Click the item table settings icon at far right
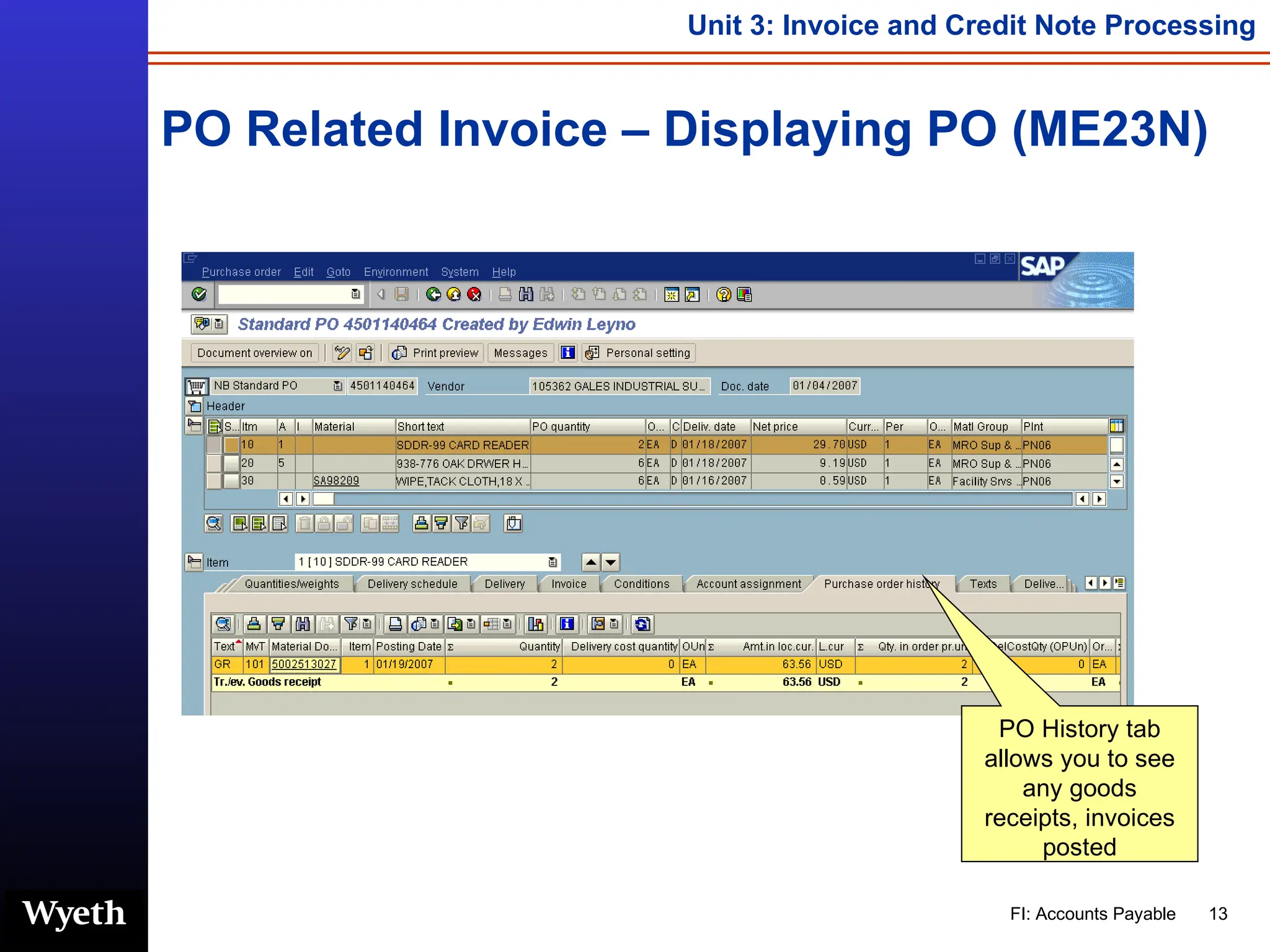1270x952 pixels. tap(1116, 426)
